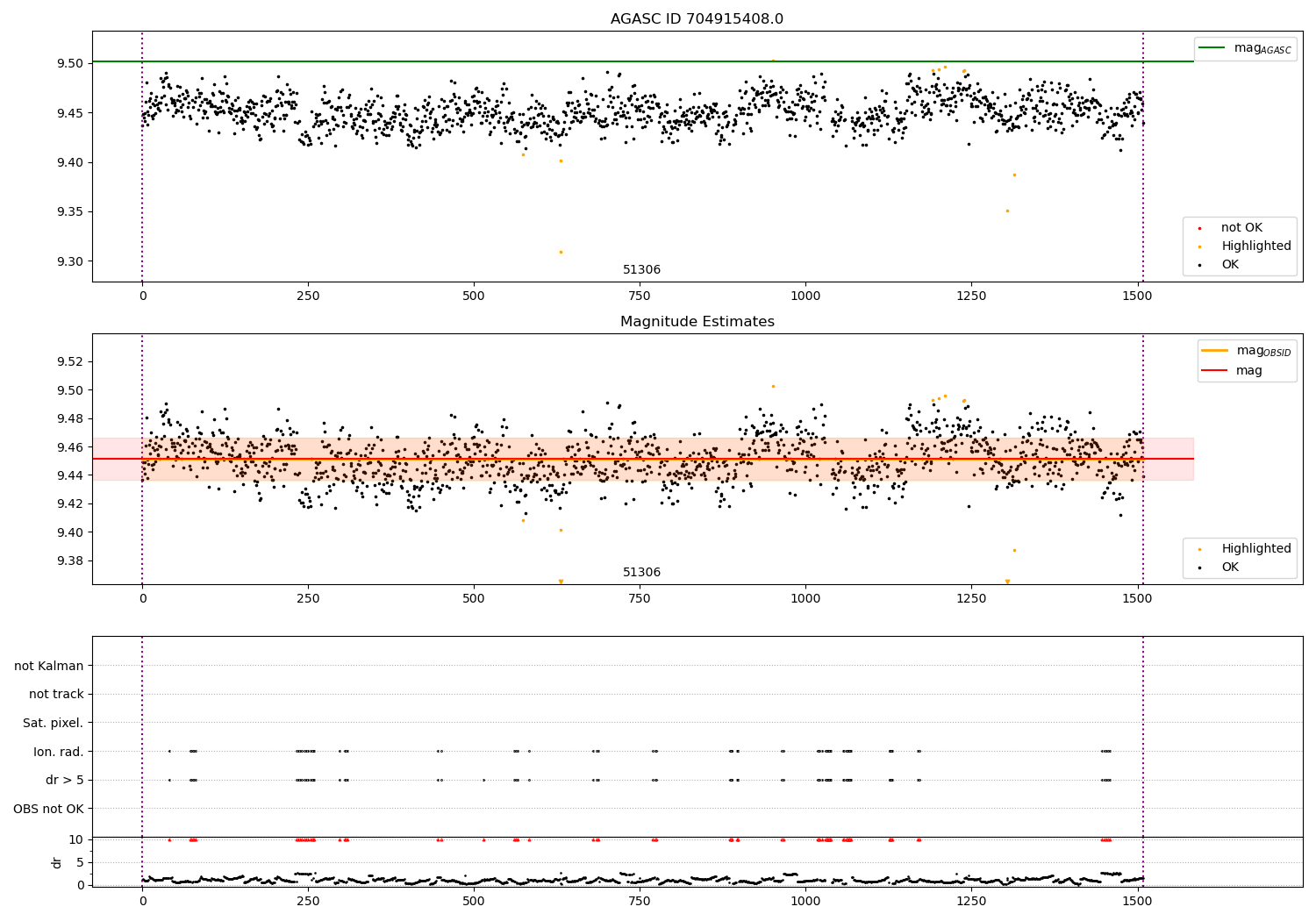
Task: Click the 'AGASC ID 704915408.0' title
Action: point(697,19)
